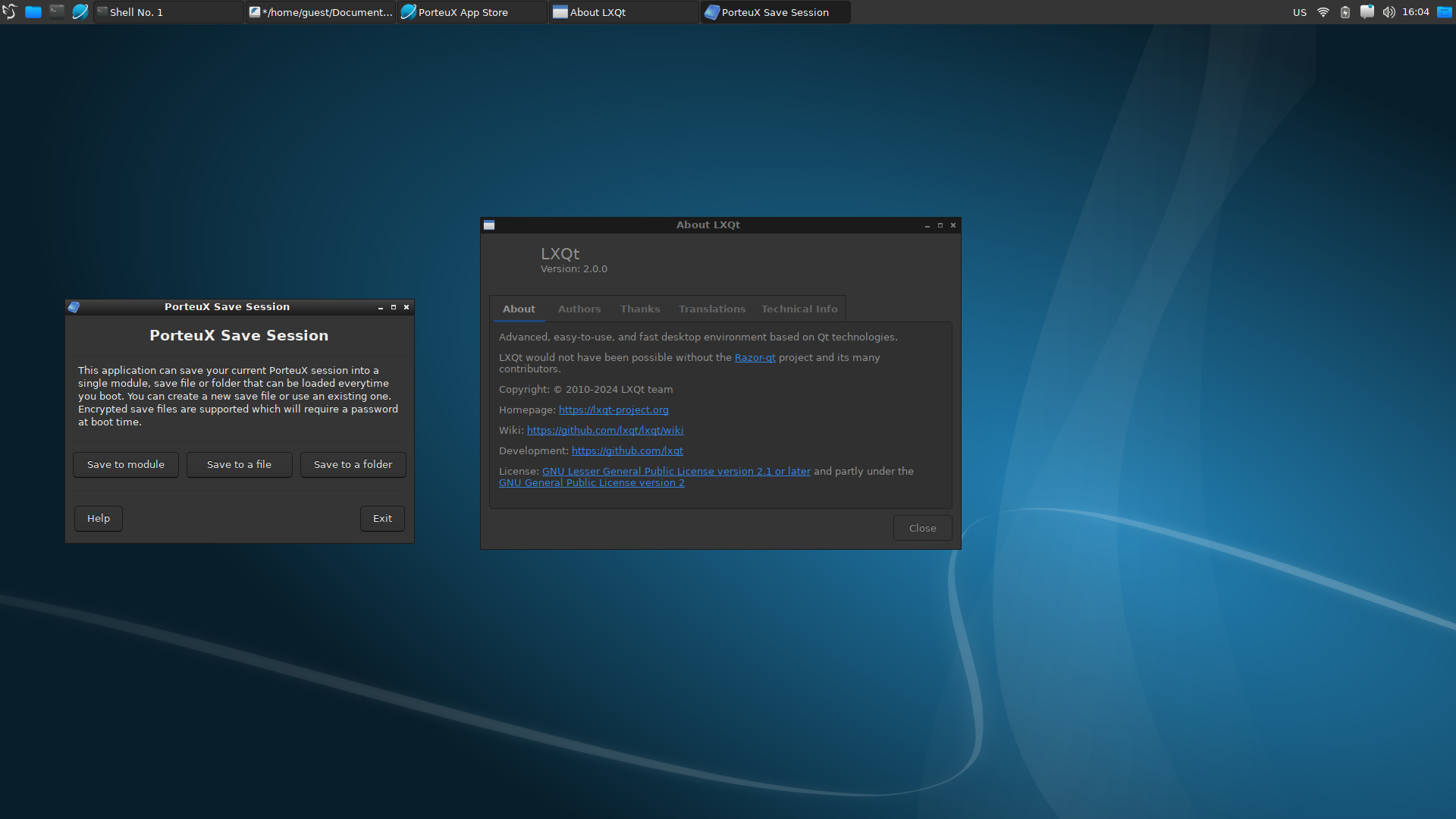This screenshot has width=1456, height=819.
Task: Switch to /home/guest/Document... taskbar entry
Action: (x=320, y=12)
